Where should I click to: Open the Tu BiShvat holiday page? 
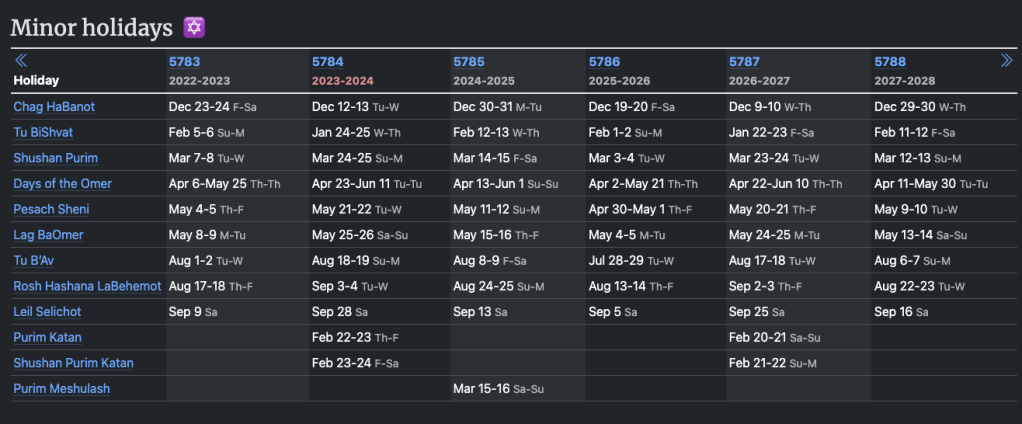pyautogui.click(x=43, y=132)
